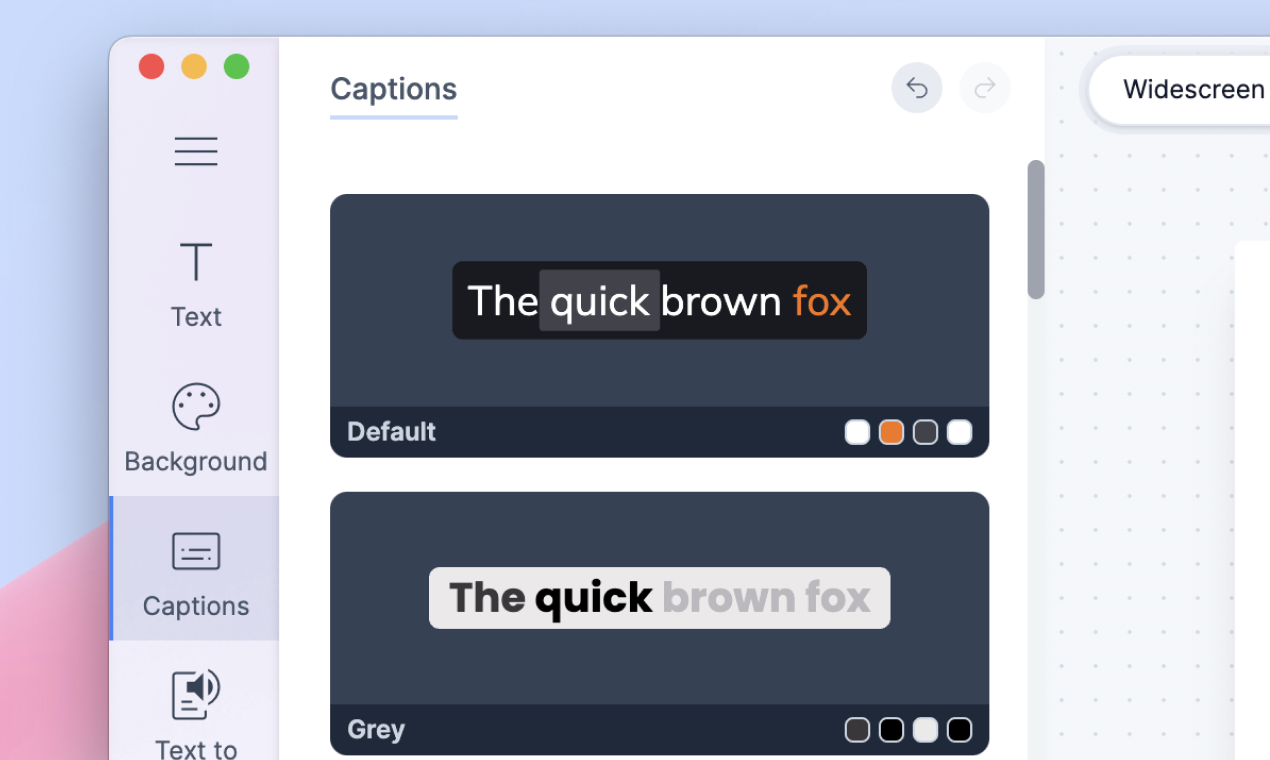This screenshot has width=1270, height=760.
Task: Switch to the Captions tab heading
Action: [x=394, y=89]
